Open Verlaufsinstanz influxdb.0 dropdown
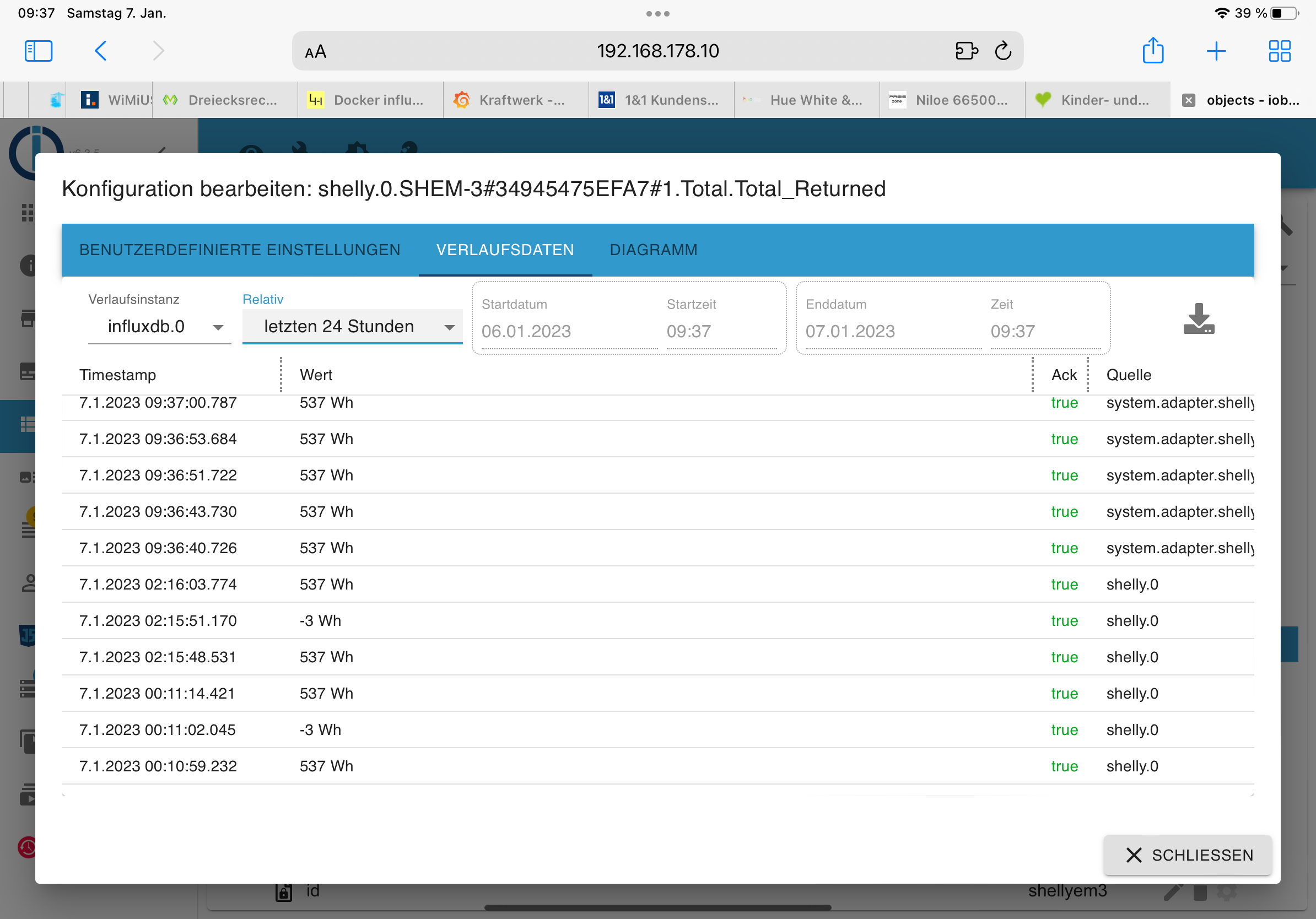 coord(159,327)
